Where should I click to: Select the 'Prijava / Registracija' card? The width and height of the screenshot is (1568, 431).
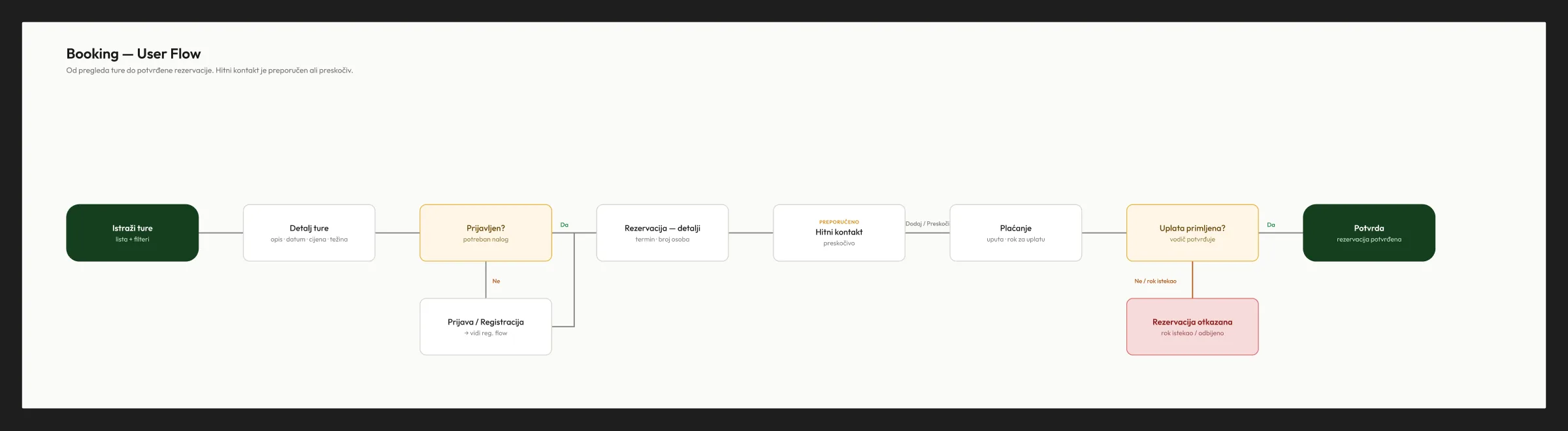tap(485, 327)
